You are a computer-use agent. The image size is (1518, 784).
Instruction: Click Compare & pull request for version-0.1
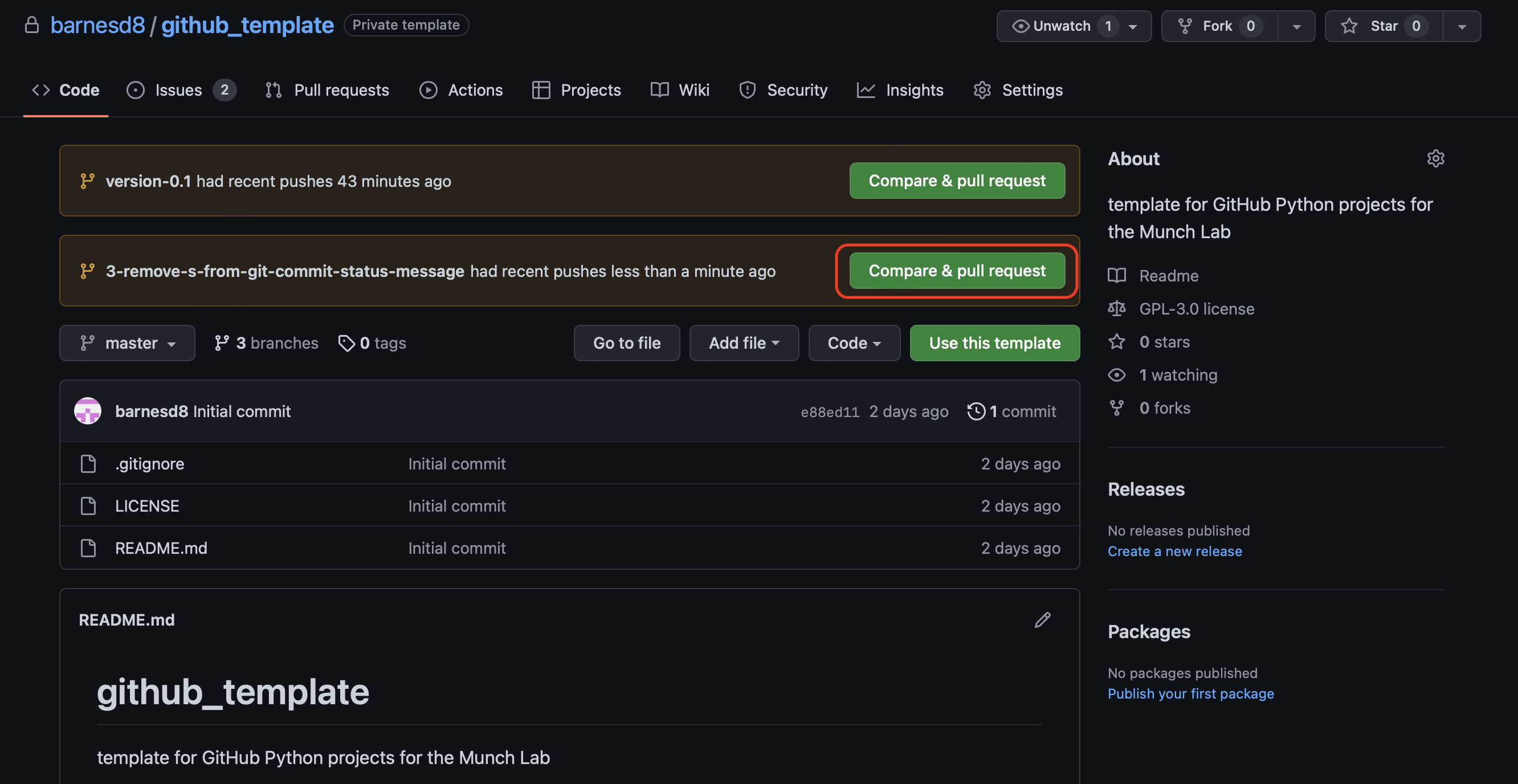click(x=957, y=180)
